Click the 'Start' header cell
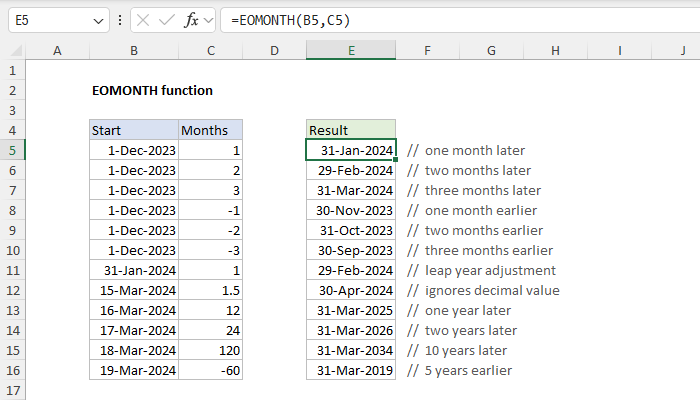Image resolution: width=700 pixels, height=400 pixels. coord(134,130)
